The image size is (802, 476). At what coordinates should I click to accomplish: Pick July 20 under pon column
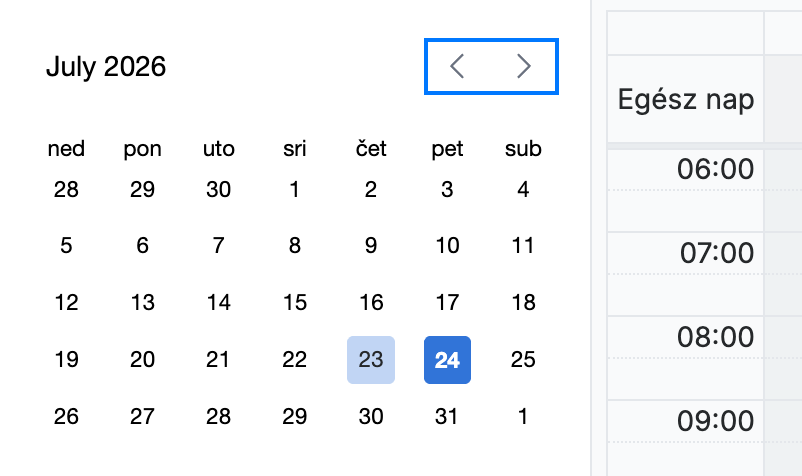click(142, 360)
